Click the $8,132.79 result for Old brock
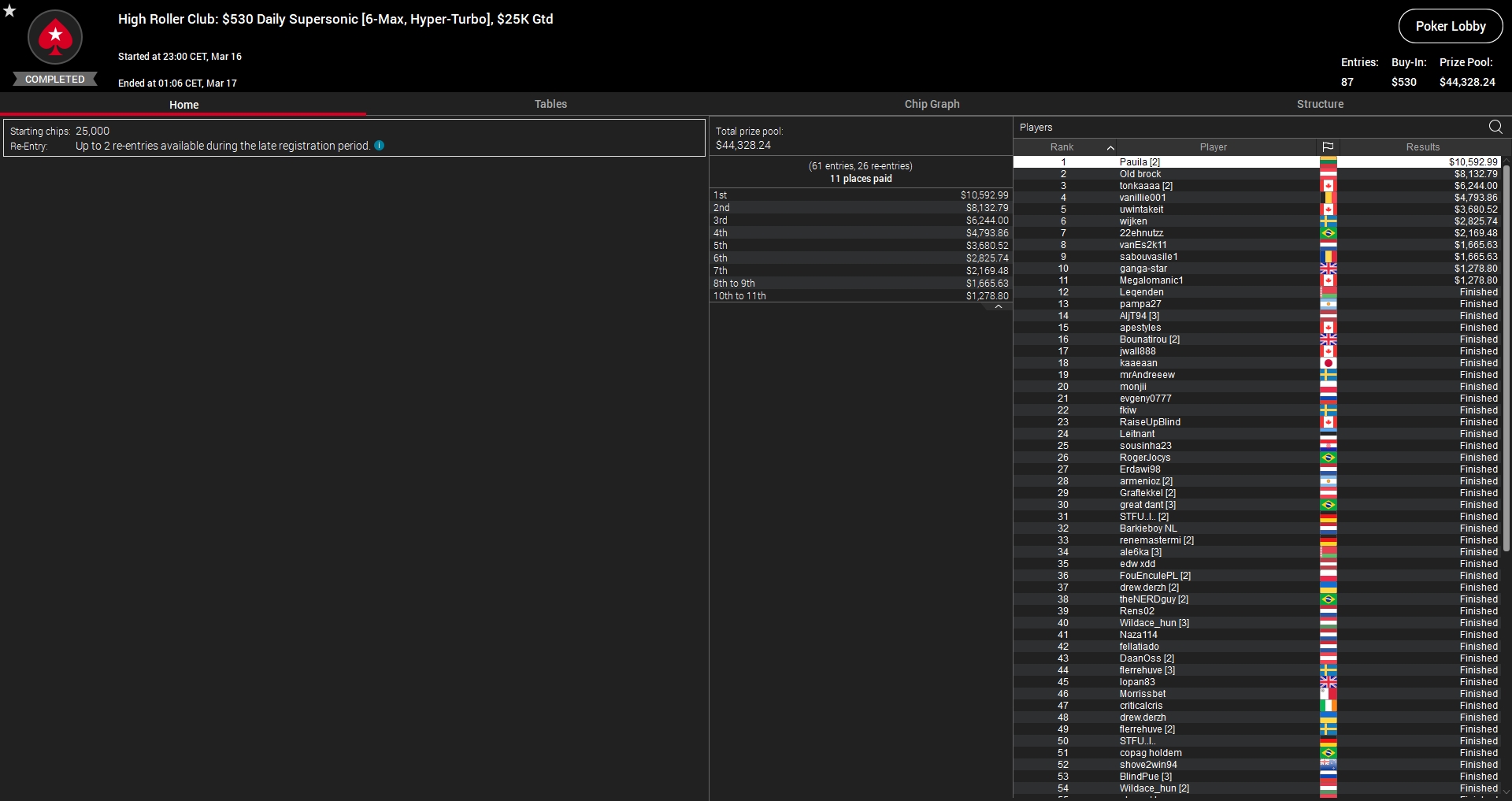The height and width of the screenshot is (801, 1512). [x=1476, y=174]
